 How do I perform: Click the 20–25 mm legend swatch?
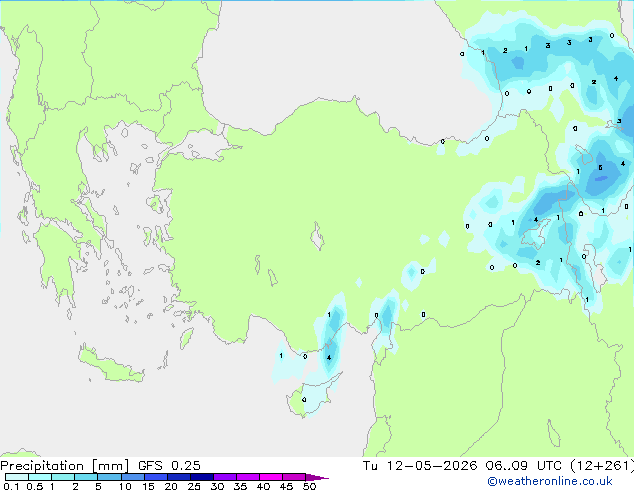point(178,477)
